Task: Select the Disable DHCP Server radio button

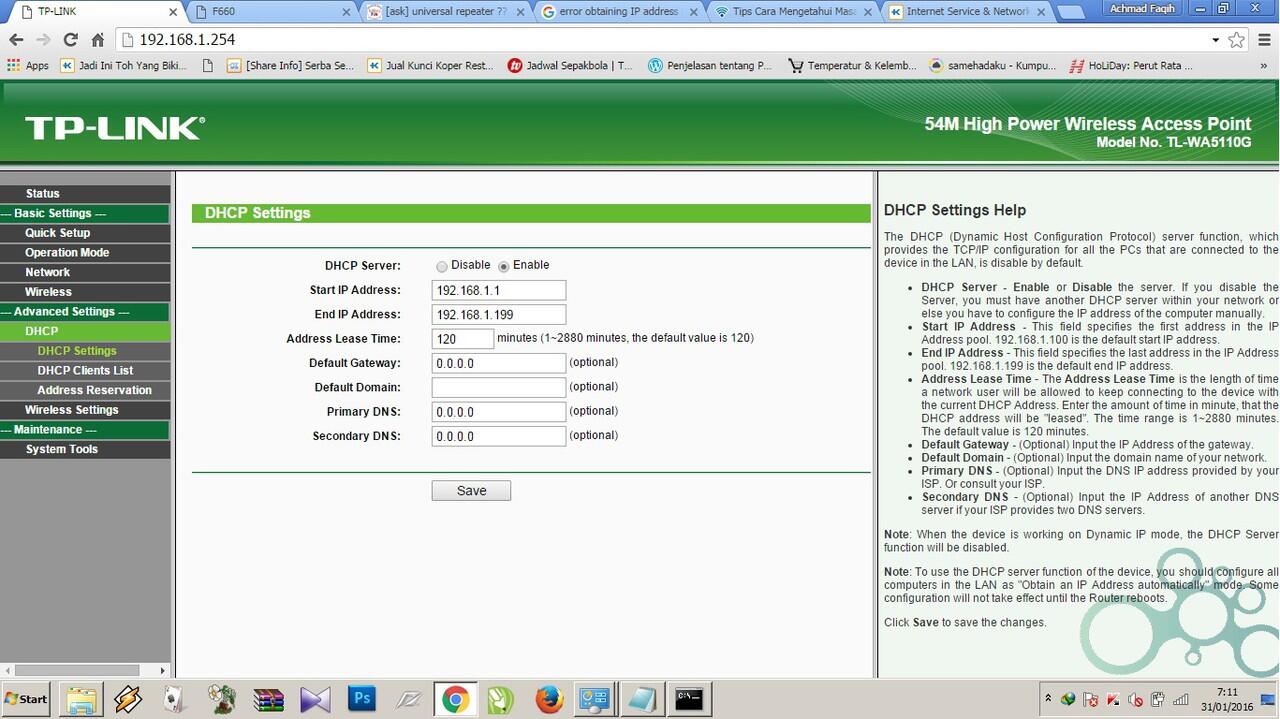Action: pos(442,266)
